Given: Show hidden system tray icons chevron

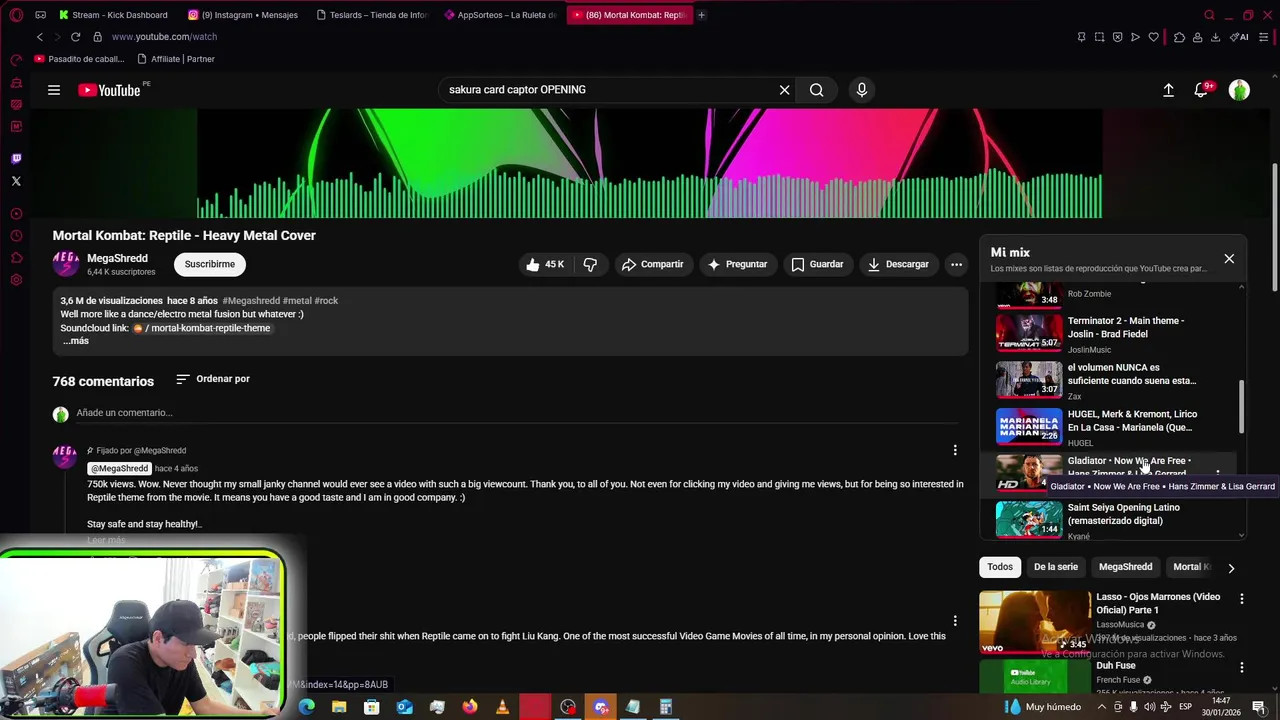Looking at the screenshot, I should pos(1101,707).
